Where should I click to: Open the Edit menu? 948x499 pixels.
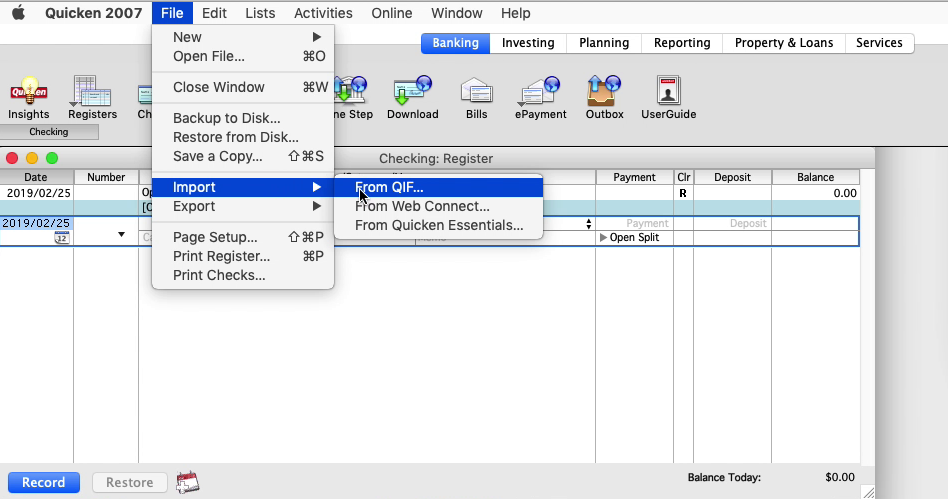pyautogui.click(x=214, y=13)
